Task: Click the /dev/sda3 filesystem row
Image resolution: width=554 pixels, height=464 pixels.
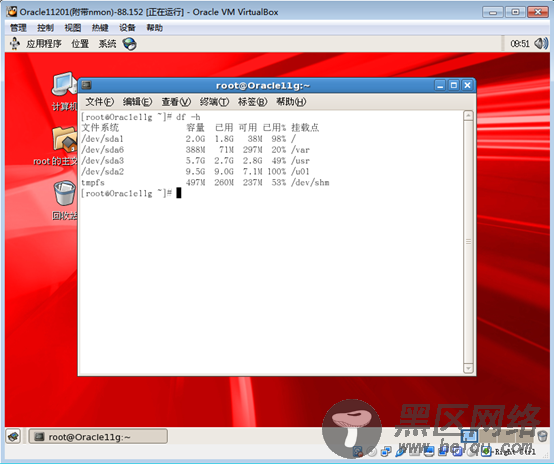Action: (195, 160)
